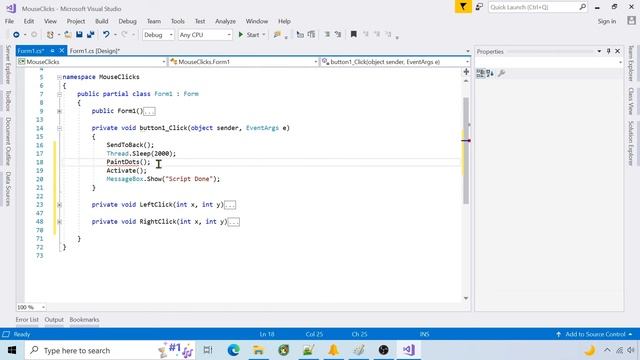Click the increase indent toolbar icon
This screenshot has width=640, height=360.
pyautogui.click(x=311, y=35)
